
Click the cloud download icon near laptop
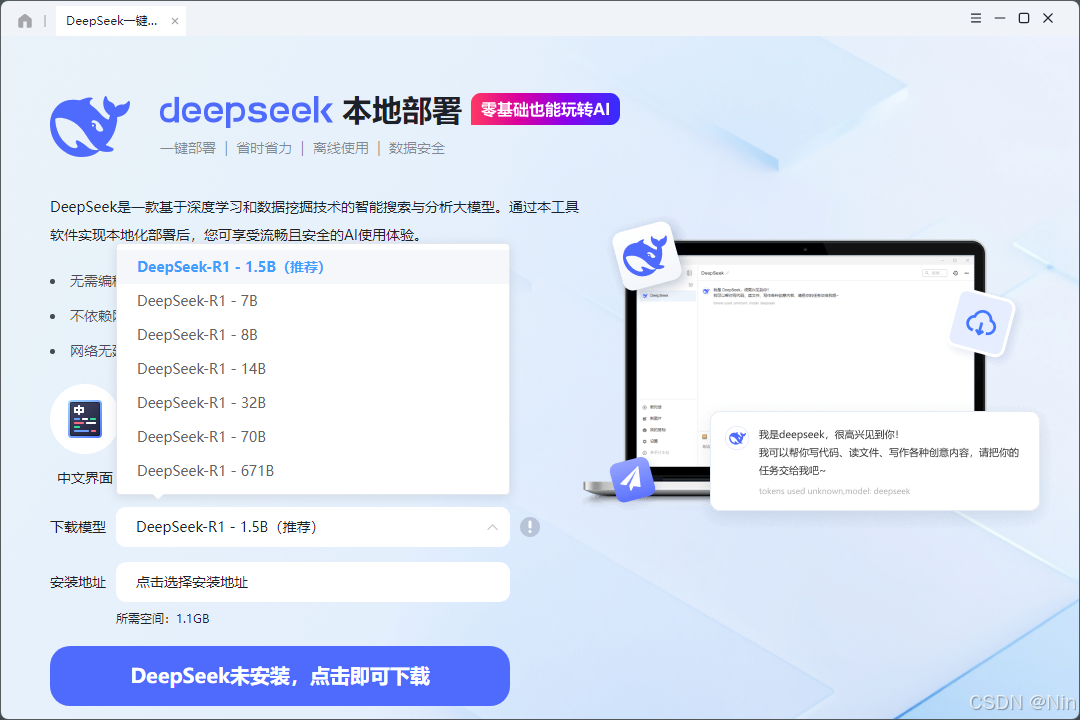coord(981,322)
